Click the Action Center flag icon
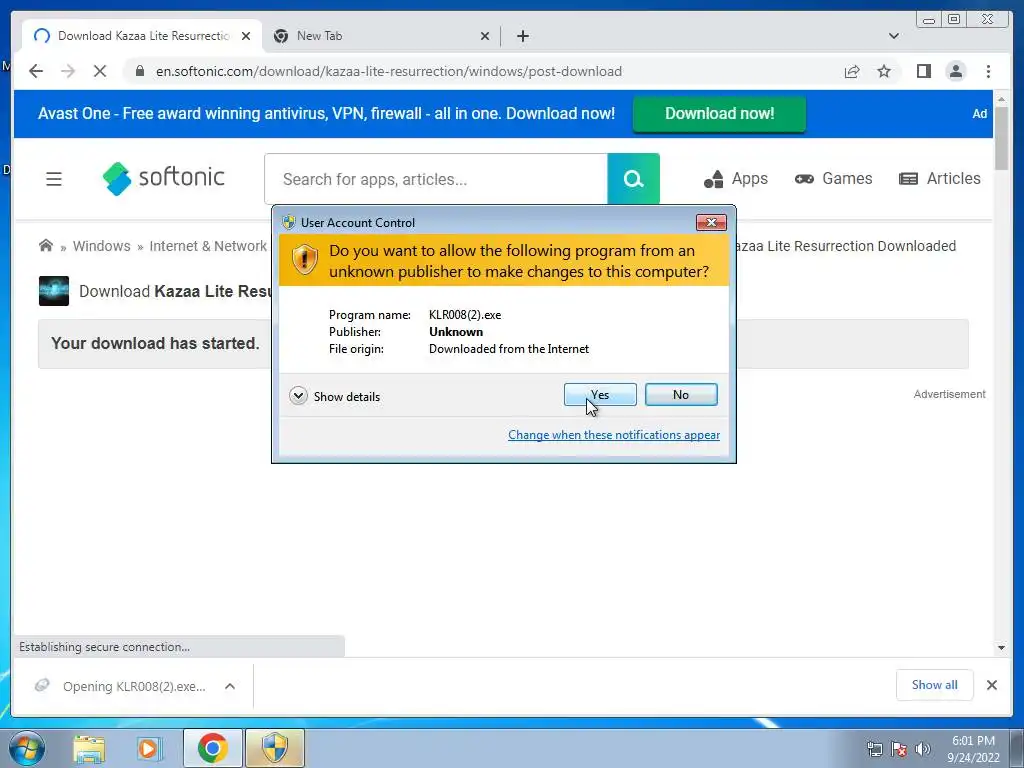Screen dimensions: 1024x768 click(899, 749)
